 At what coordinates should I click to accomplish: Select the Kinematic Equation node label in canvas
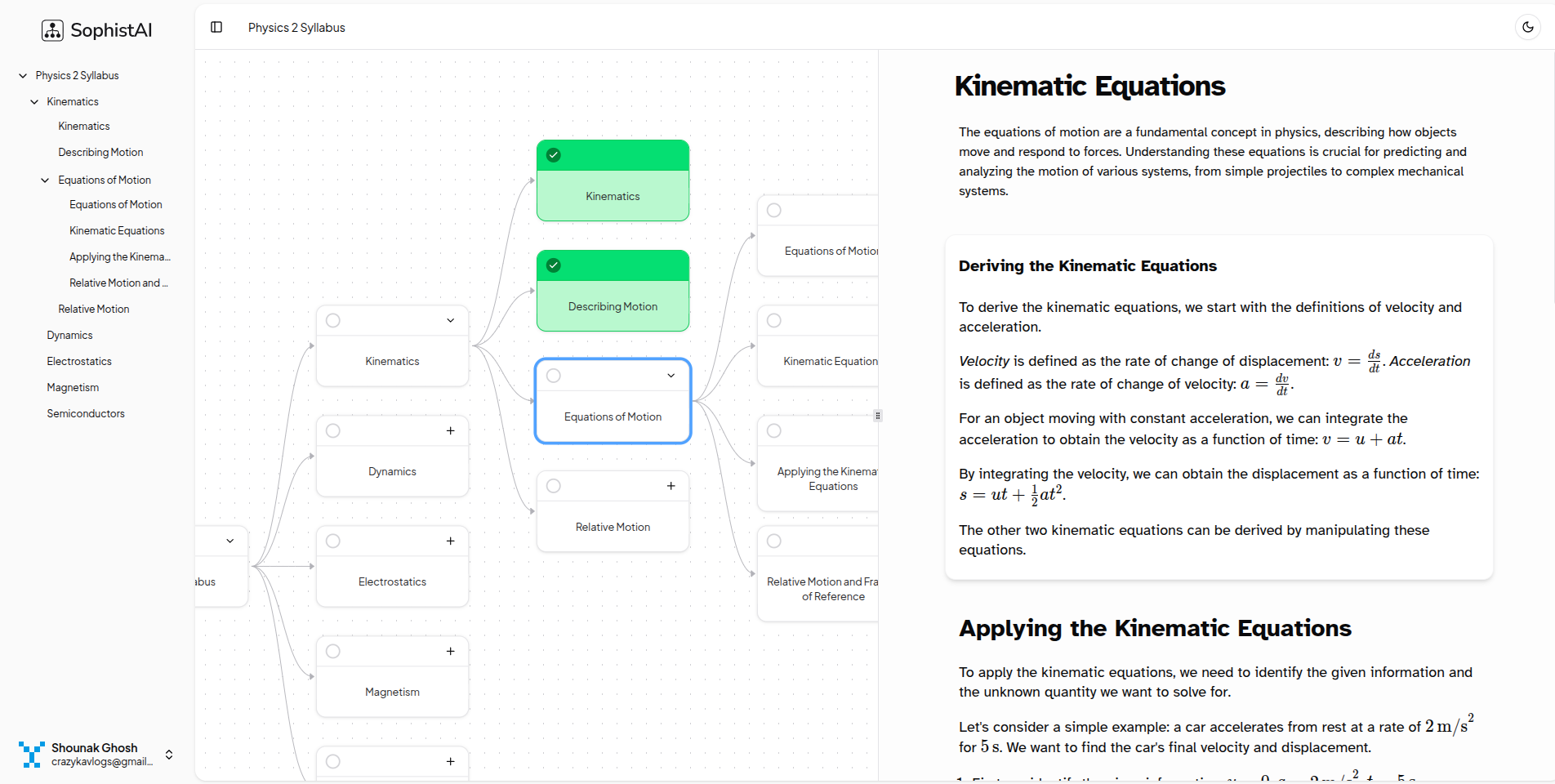[831, 362]
